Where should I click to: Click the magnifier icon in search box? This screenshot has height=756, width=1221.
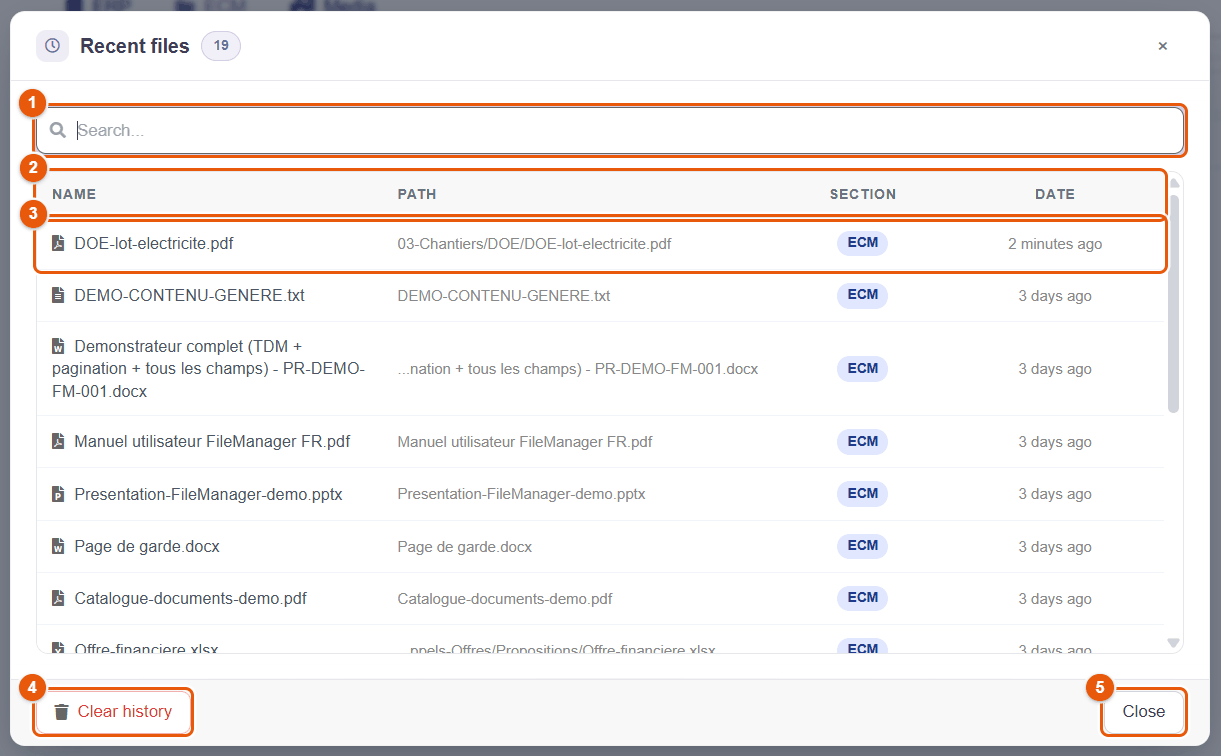pos(58,130)
